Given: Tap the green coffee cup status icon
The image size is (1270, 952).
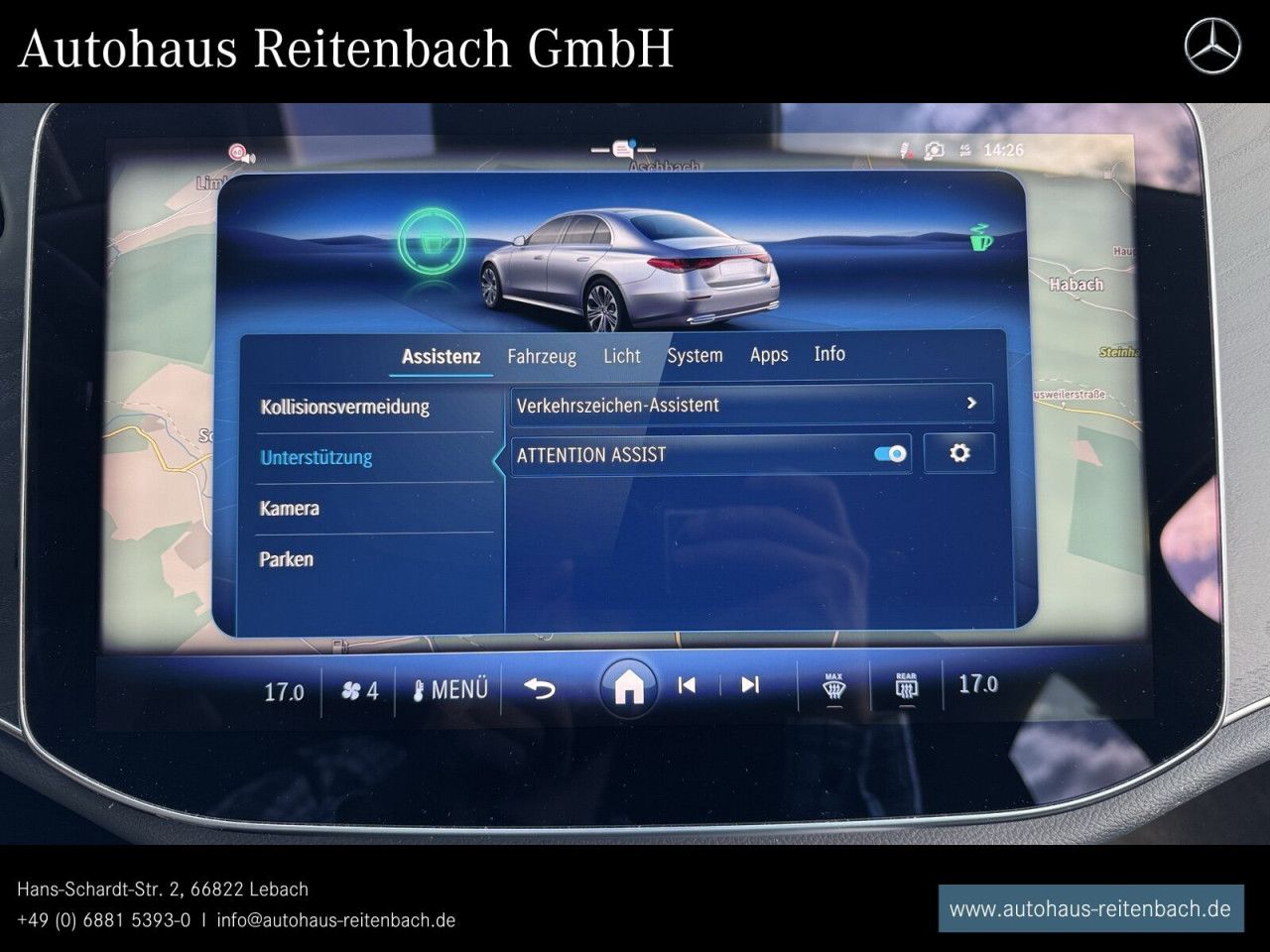Looking at the screenshot, I should coord(980,237).
